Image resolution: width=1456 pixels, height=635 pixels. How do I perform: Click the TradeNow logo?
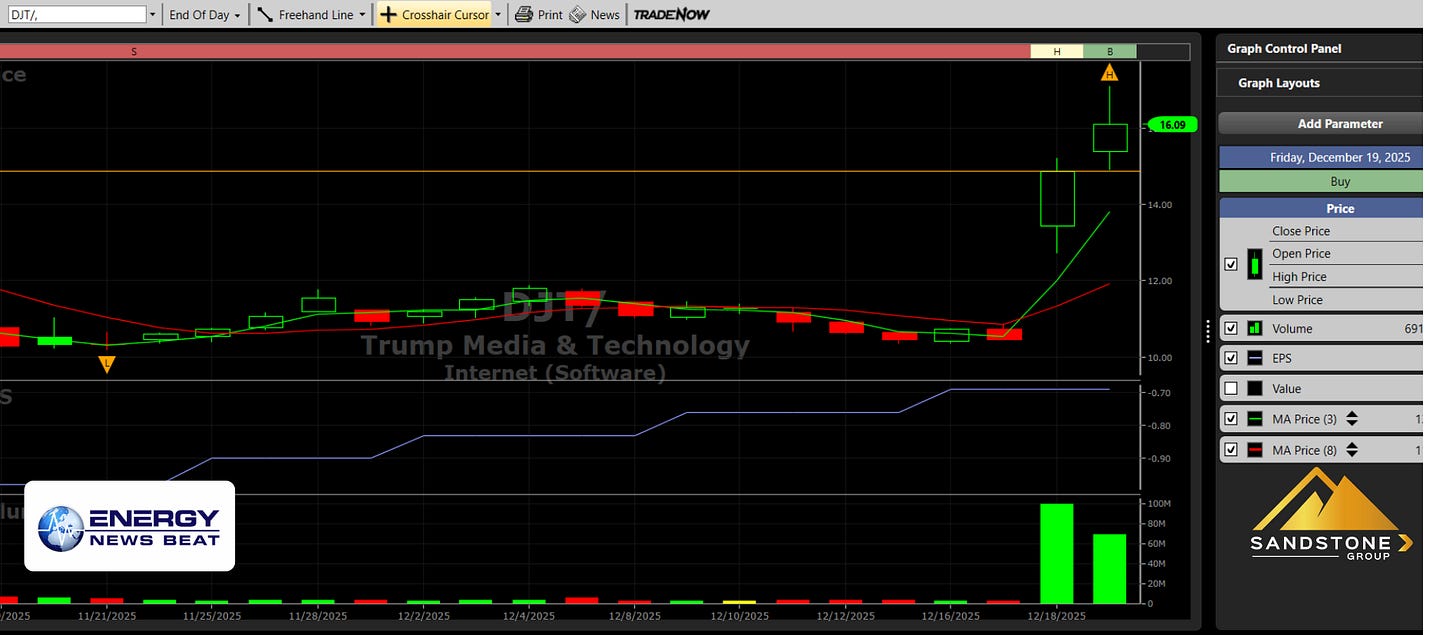pyautogui.click(x=671, y=14)
